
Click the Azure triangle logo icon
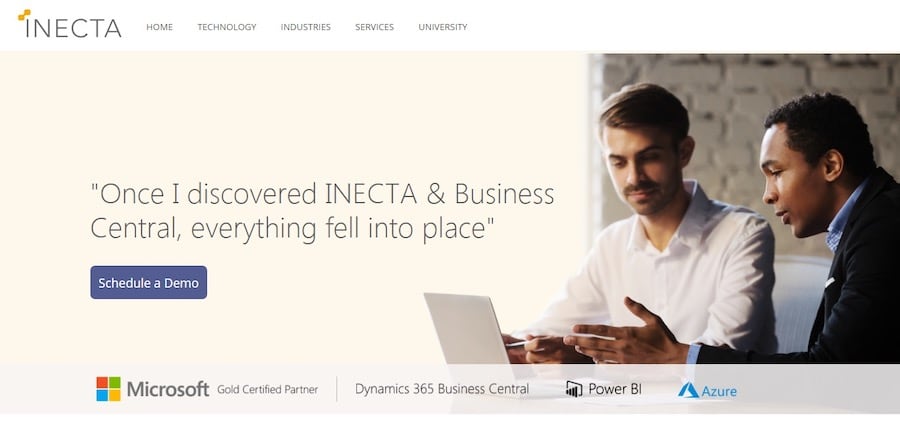688,390
